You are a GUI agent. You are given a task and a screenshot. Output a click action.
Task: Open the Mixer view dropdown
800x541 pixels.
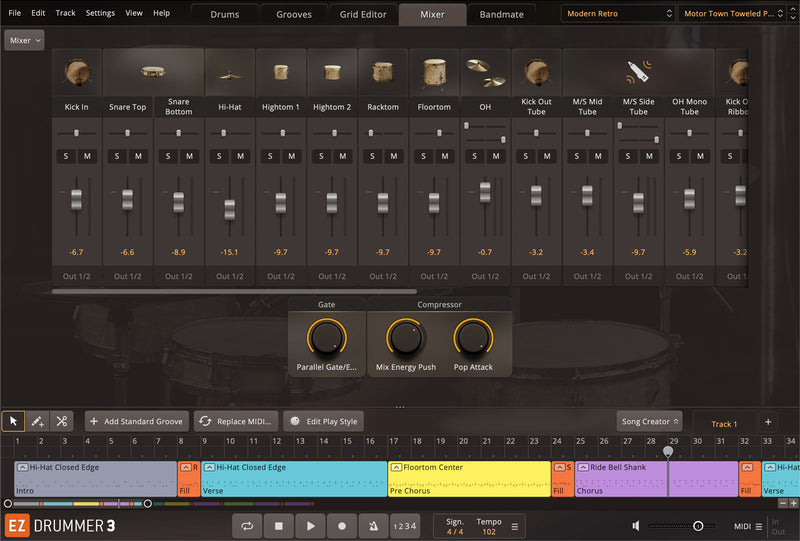[24, 40]
